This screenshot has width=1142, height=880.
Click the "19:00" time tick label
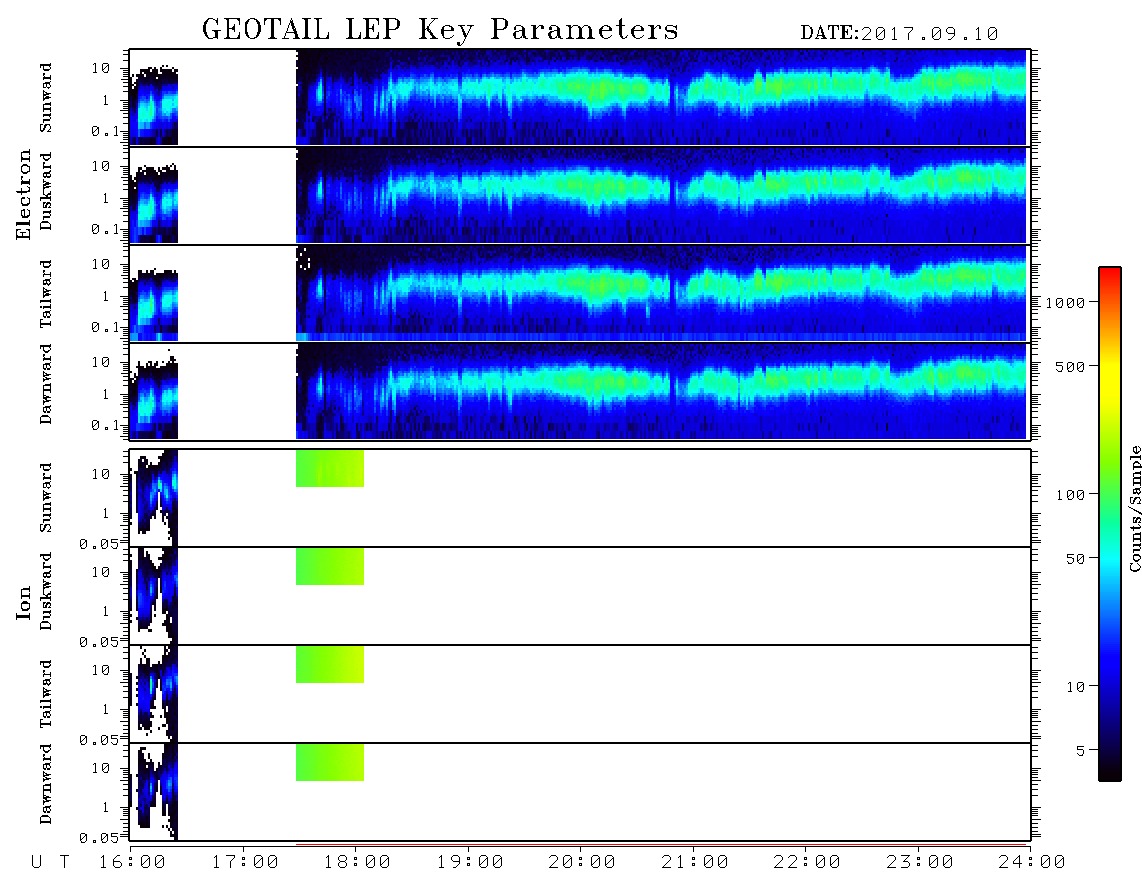470,863
